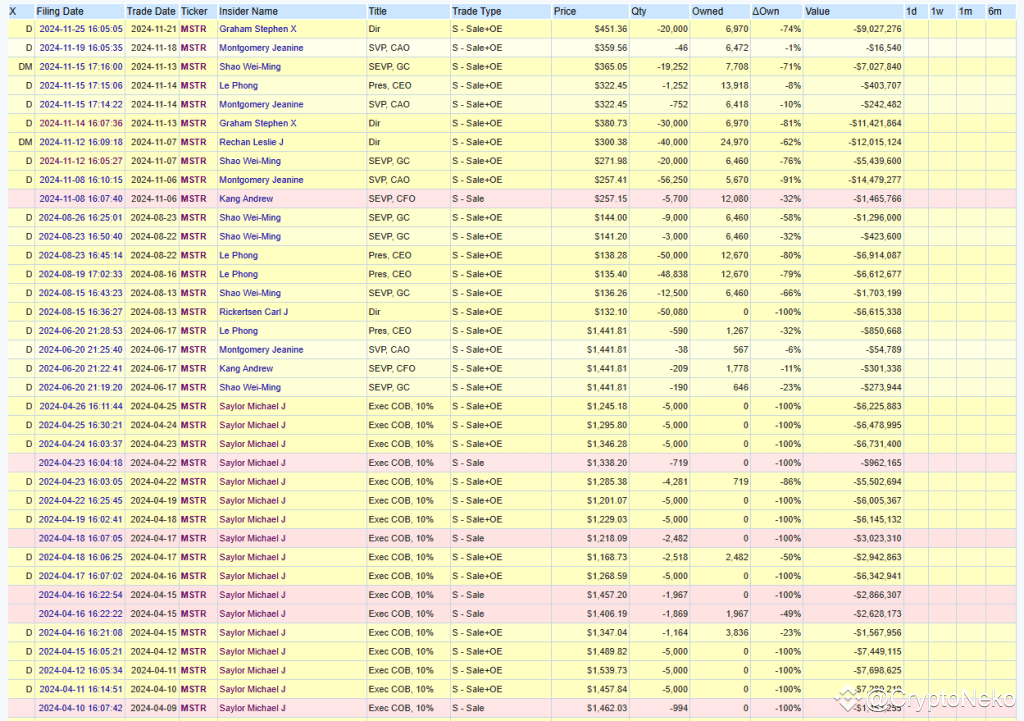Click the -$12,015,124 value cell

point(875,142)
